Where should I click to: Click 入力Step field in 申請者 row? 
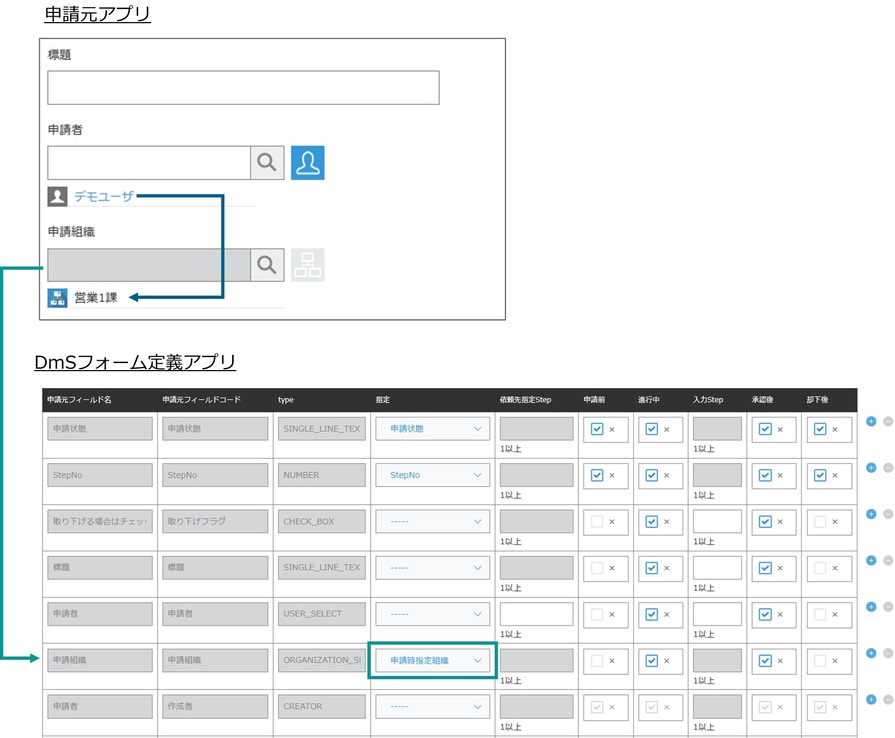click(x=716, y=614)
